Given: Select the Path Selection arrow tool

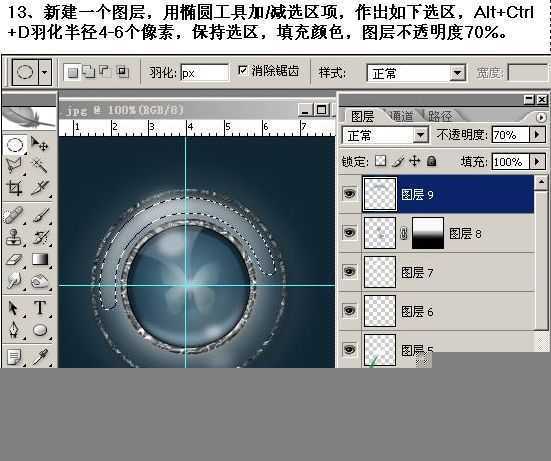Looking at the screenshot, I should tap(13, 308).
